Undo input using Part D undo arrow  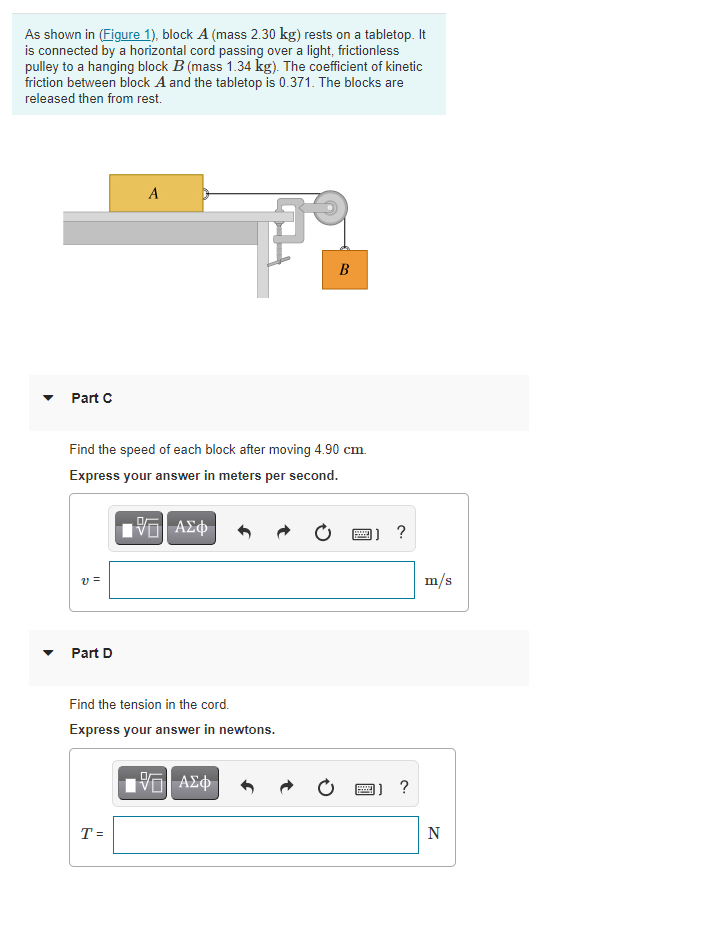click(247, 784)
